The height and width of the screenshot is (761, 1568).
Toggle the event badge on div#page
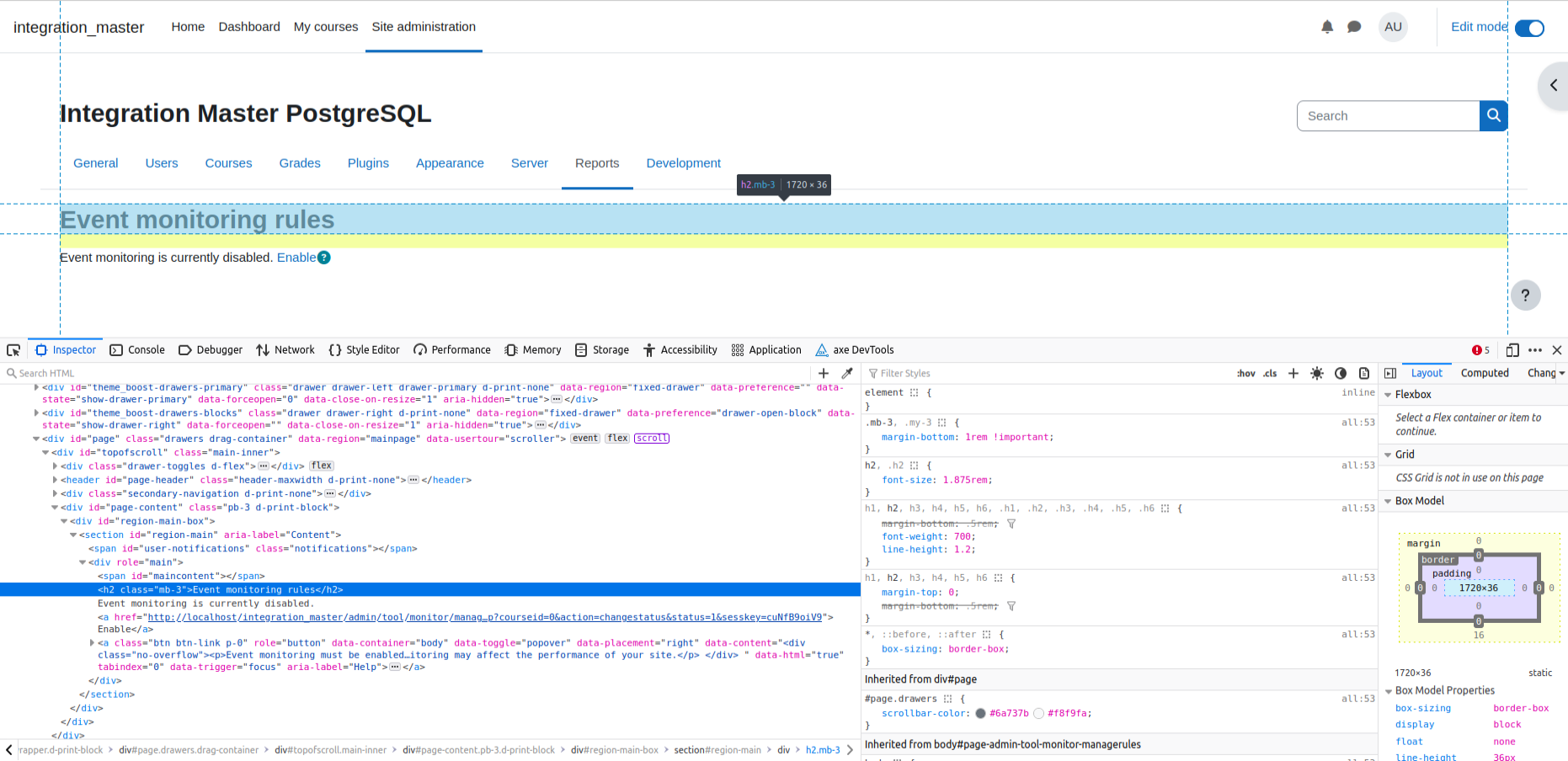584,439
